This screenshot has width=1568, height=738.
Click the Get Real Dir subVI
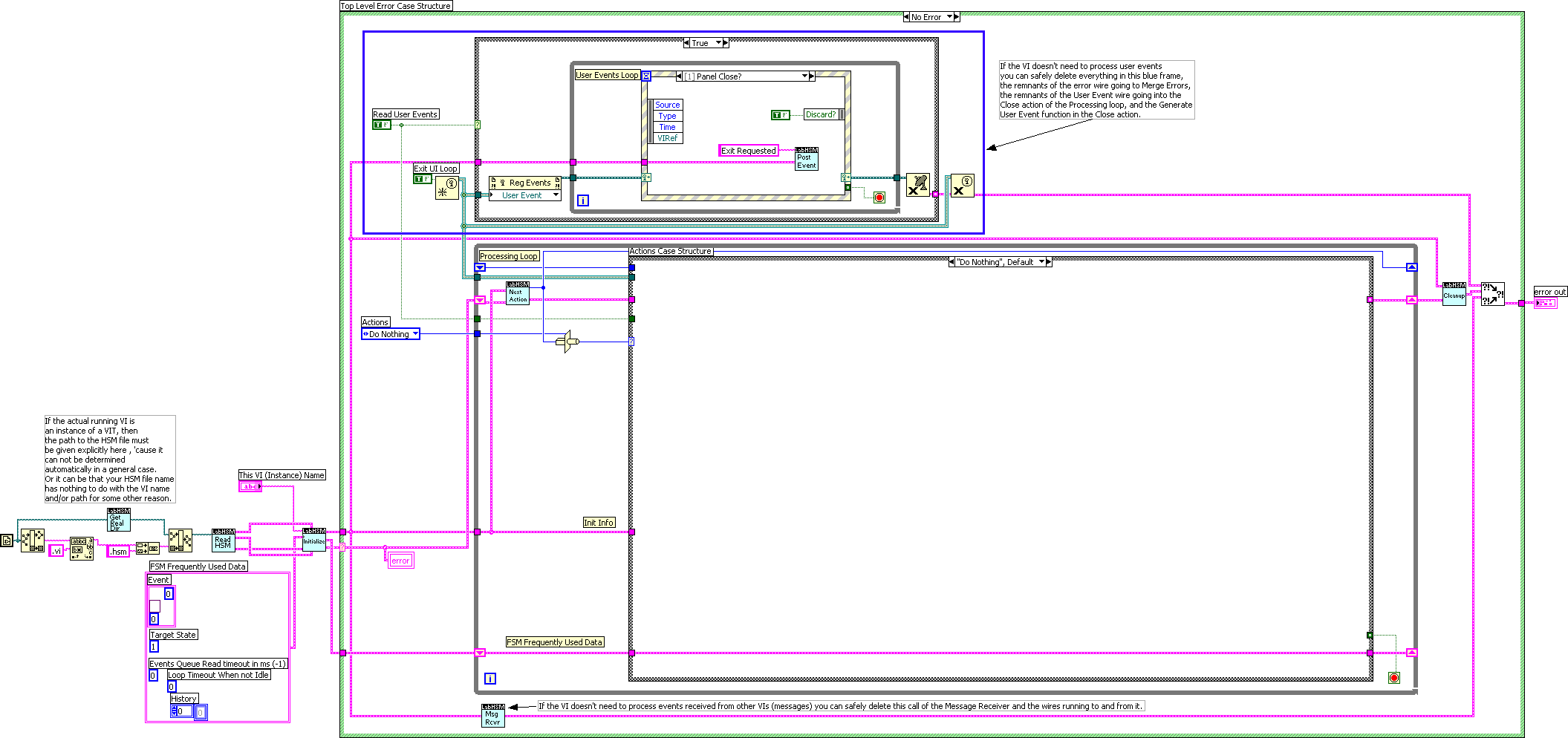118,520
